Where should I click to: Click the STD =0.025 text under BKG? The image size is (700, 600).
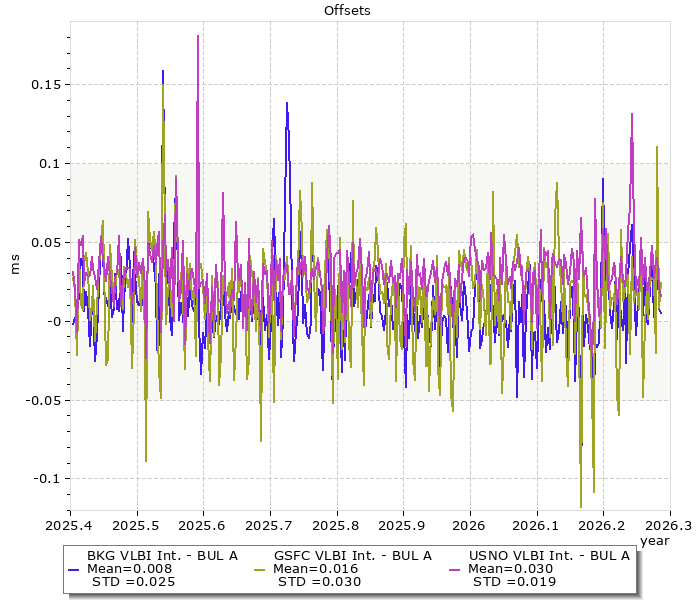(133, 581)
